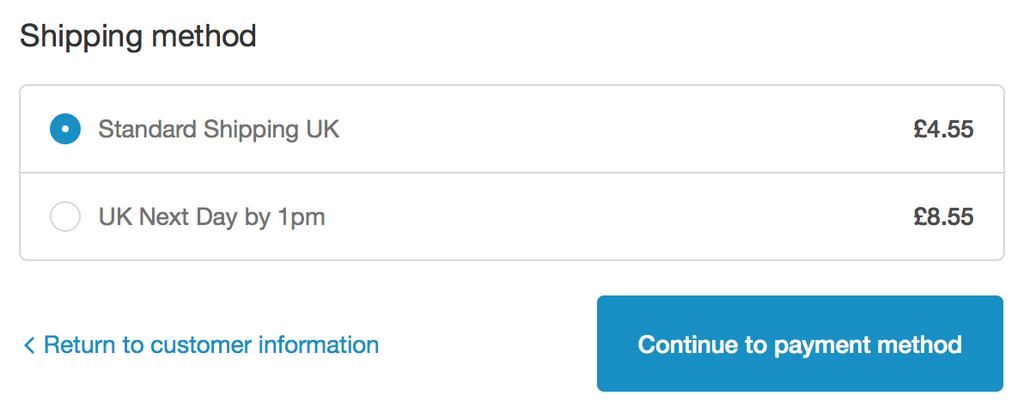Tick the empty circle beside UK Next Day
The width and height of the screenshot is (1024, 414).
click(65, 217)
